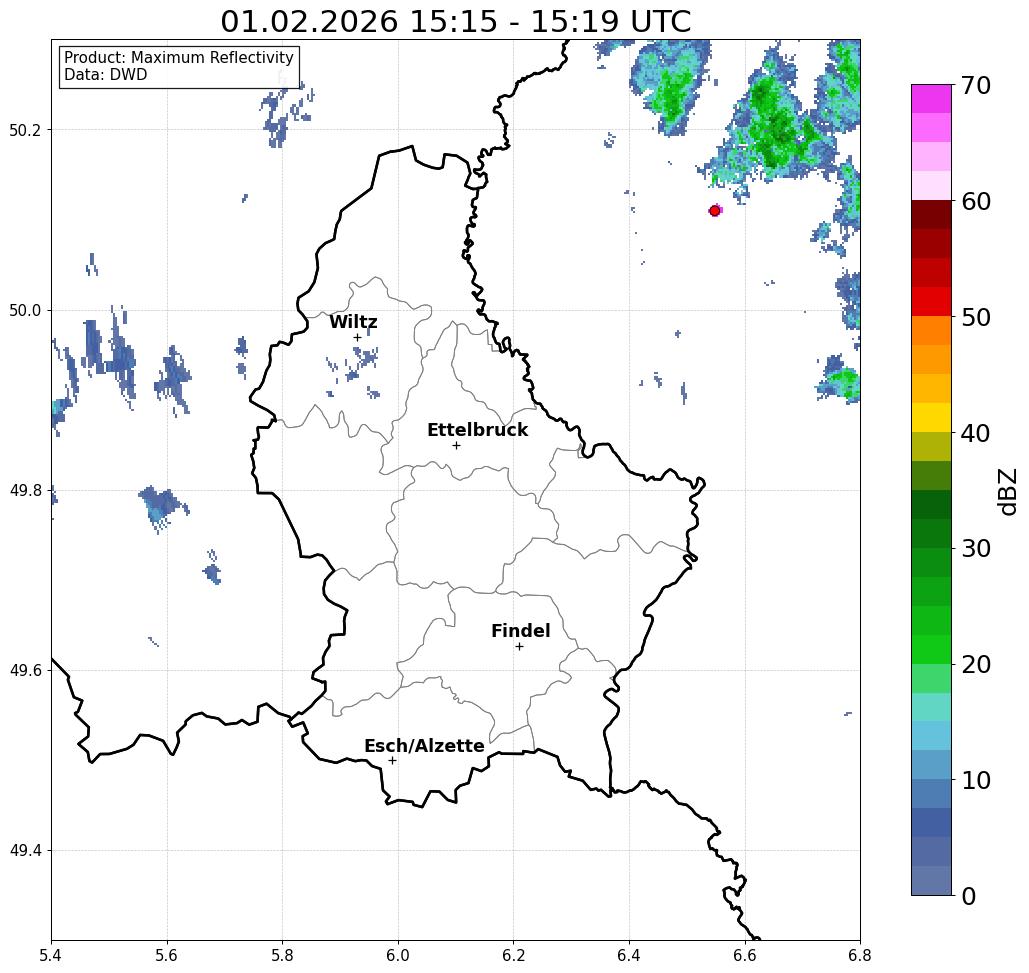
Task: Click the latitude tick label 49.8
Action: click(x=25, y=490)
